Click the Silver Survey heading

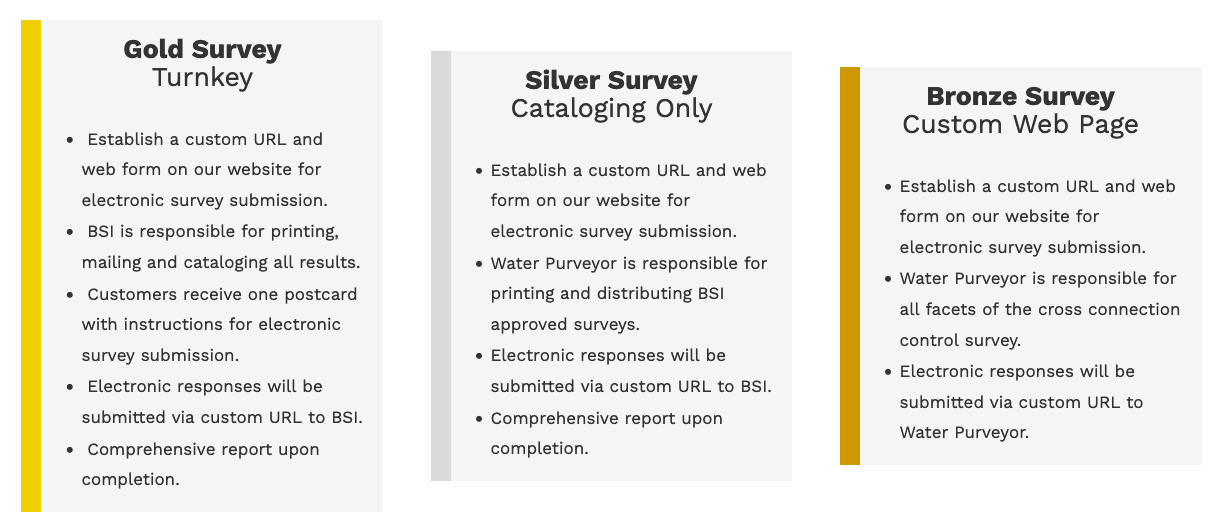(611, 80)
